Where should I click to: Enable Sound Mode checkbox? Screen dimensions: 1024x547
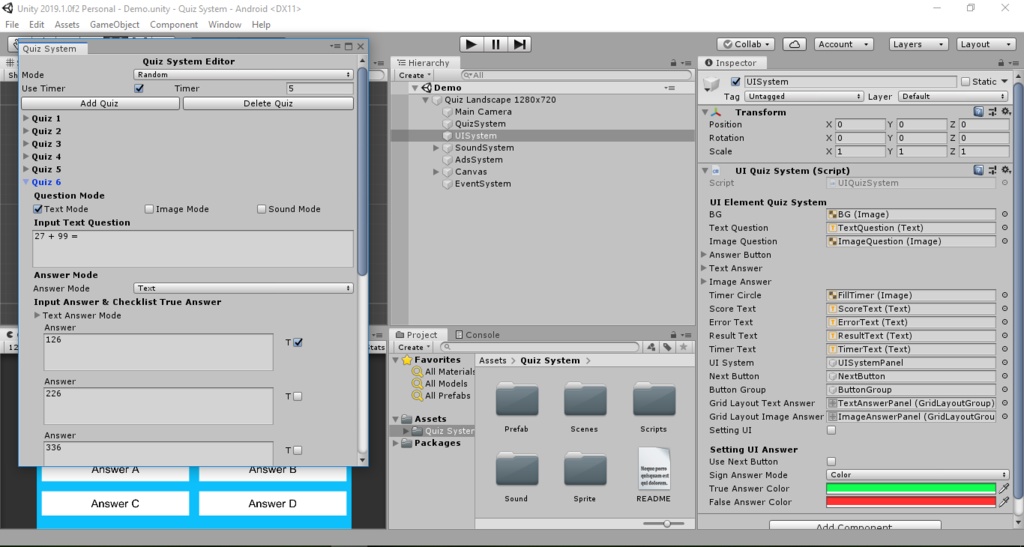point(261,209)
